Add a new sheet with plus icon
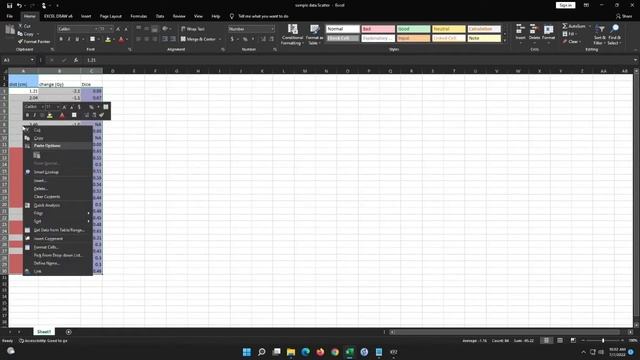 [69, 332]
